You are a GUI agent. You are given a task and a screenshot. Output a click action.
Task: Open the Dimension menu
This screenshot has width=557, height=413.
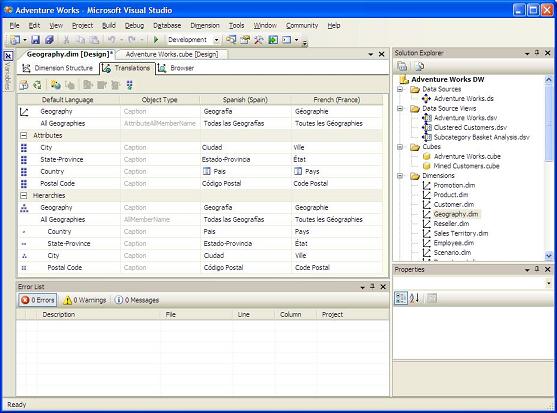click(x=205, y=26)
